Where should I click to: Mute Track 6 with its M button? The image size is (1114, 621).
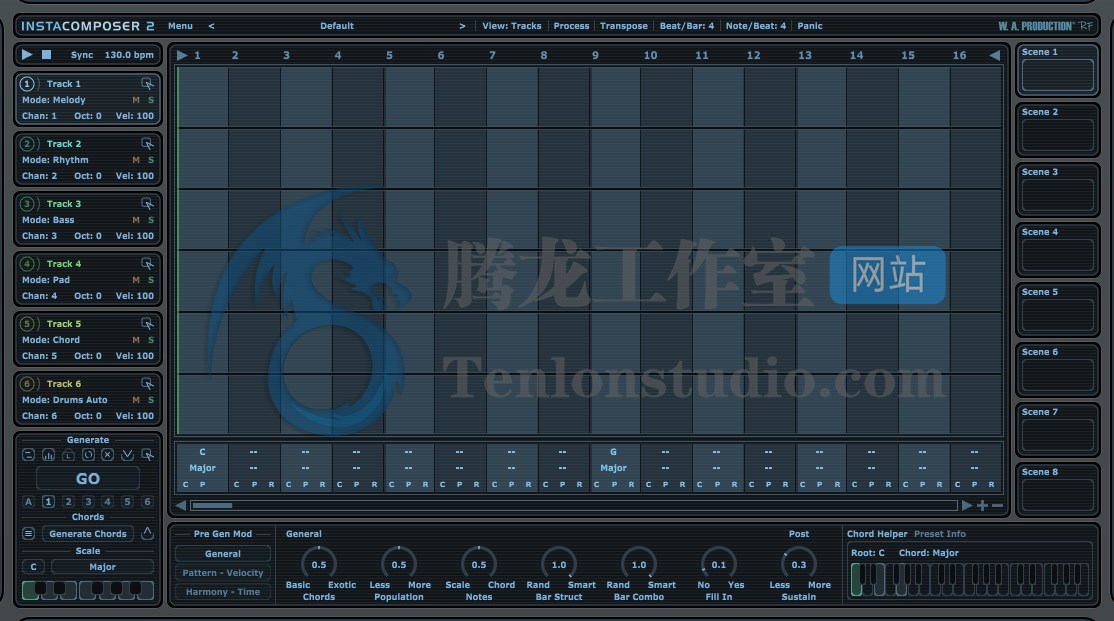pos(136,401)
